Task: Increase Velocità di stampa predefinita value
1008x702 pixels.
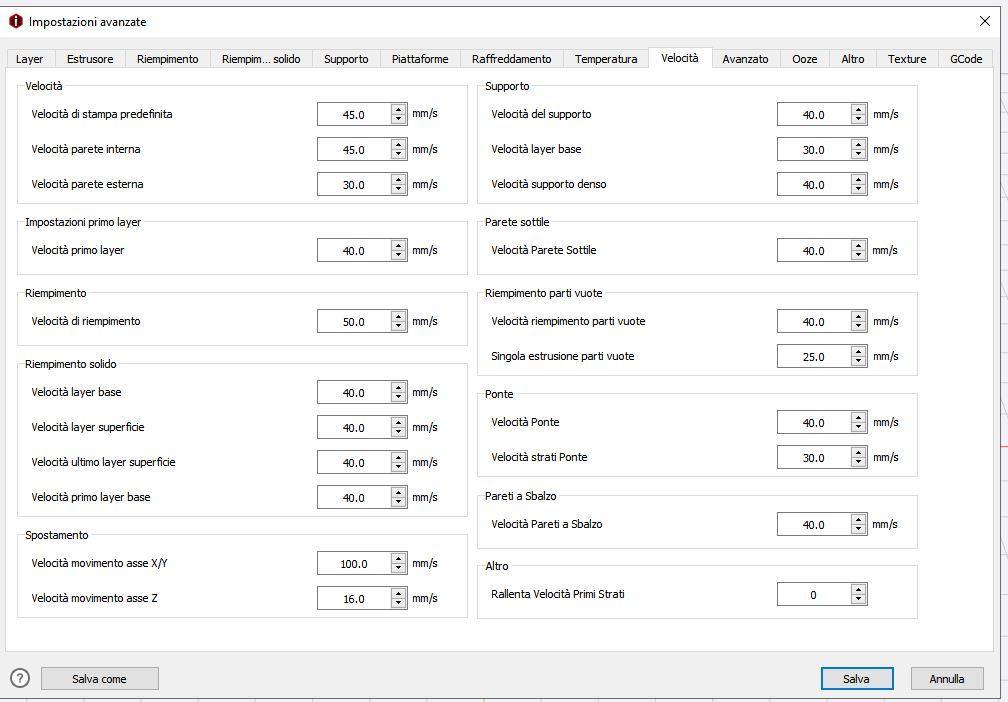Action: coord(399,109)
